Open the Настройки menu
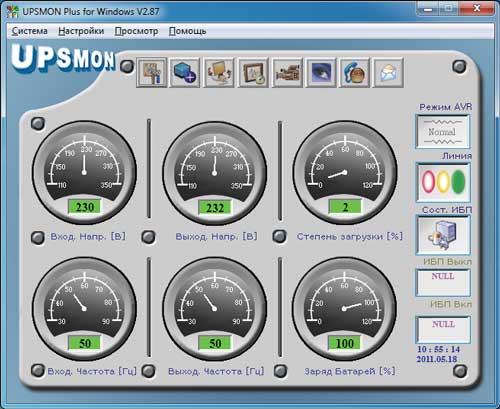 coord(81,31)
